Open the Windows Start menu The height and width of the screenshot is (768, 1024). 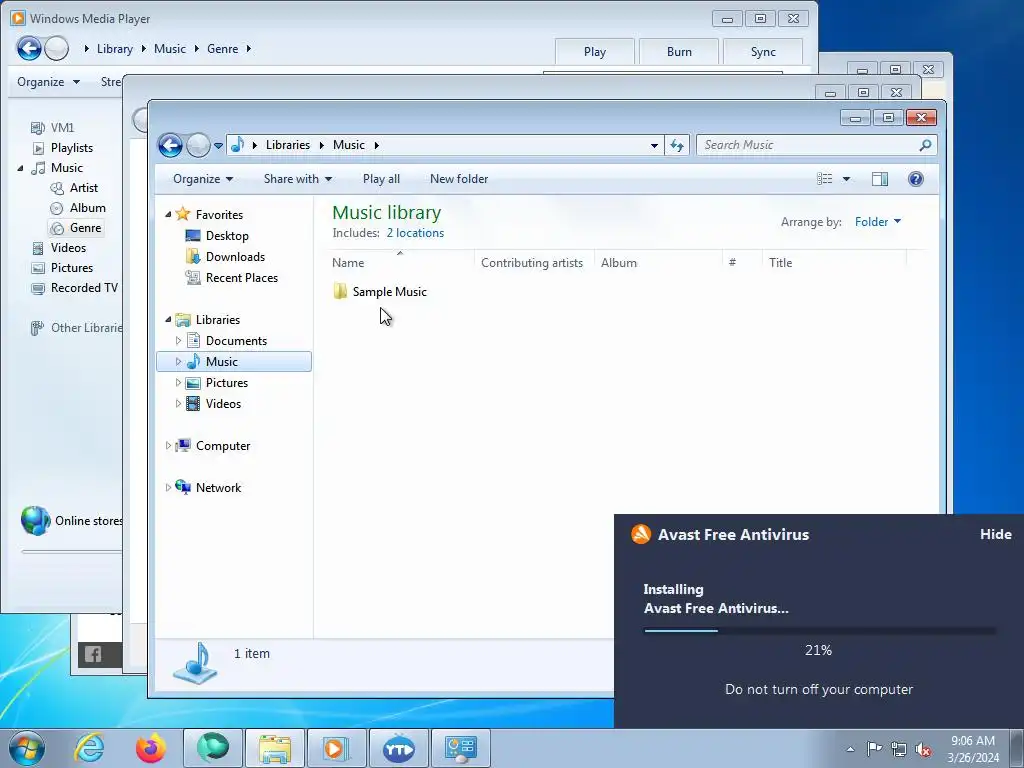click(27, 748)
